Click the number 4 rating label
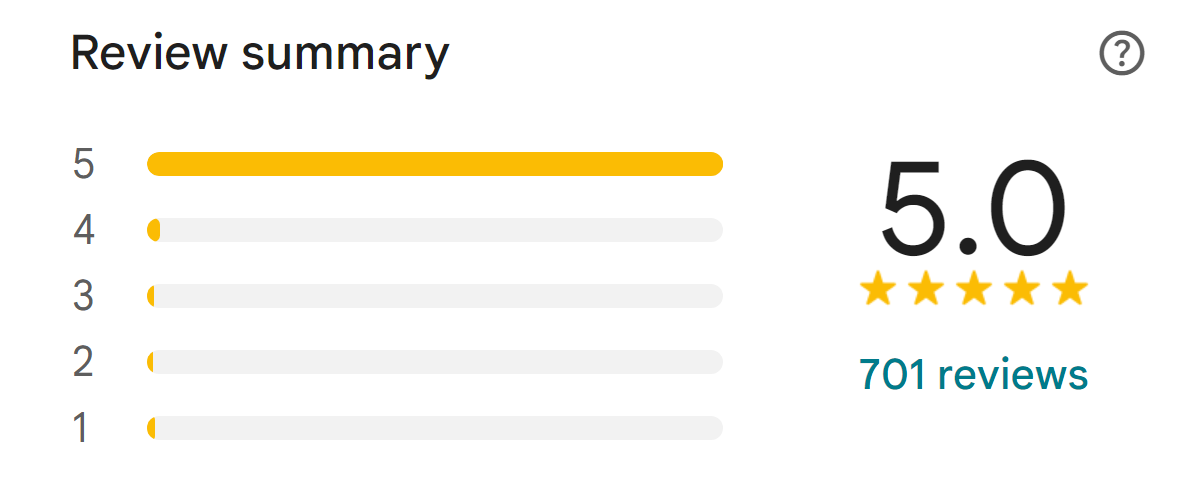 (84, 230)
